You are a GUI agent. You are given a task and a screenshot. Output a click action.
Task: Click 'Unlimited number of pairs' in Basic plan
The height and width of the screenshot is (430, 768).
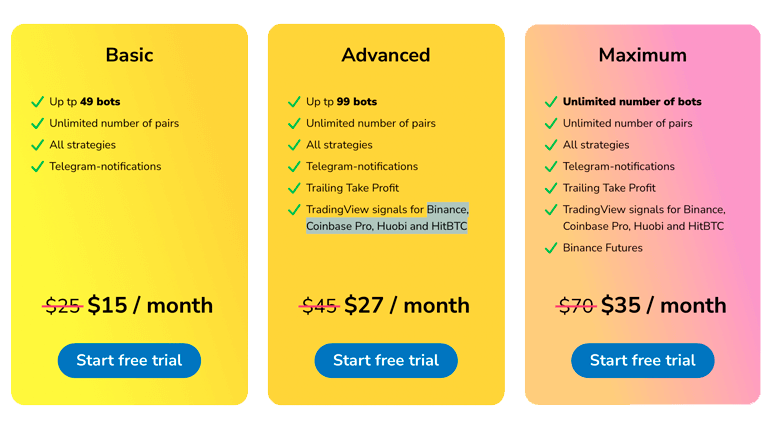(114, 123)
